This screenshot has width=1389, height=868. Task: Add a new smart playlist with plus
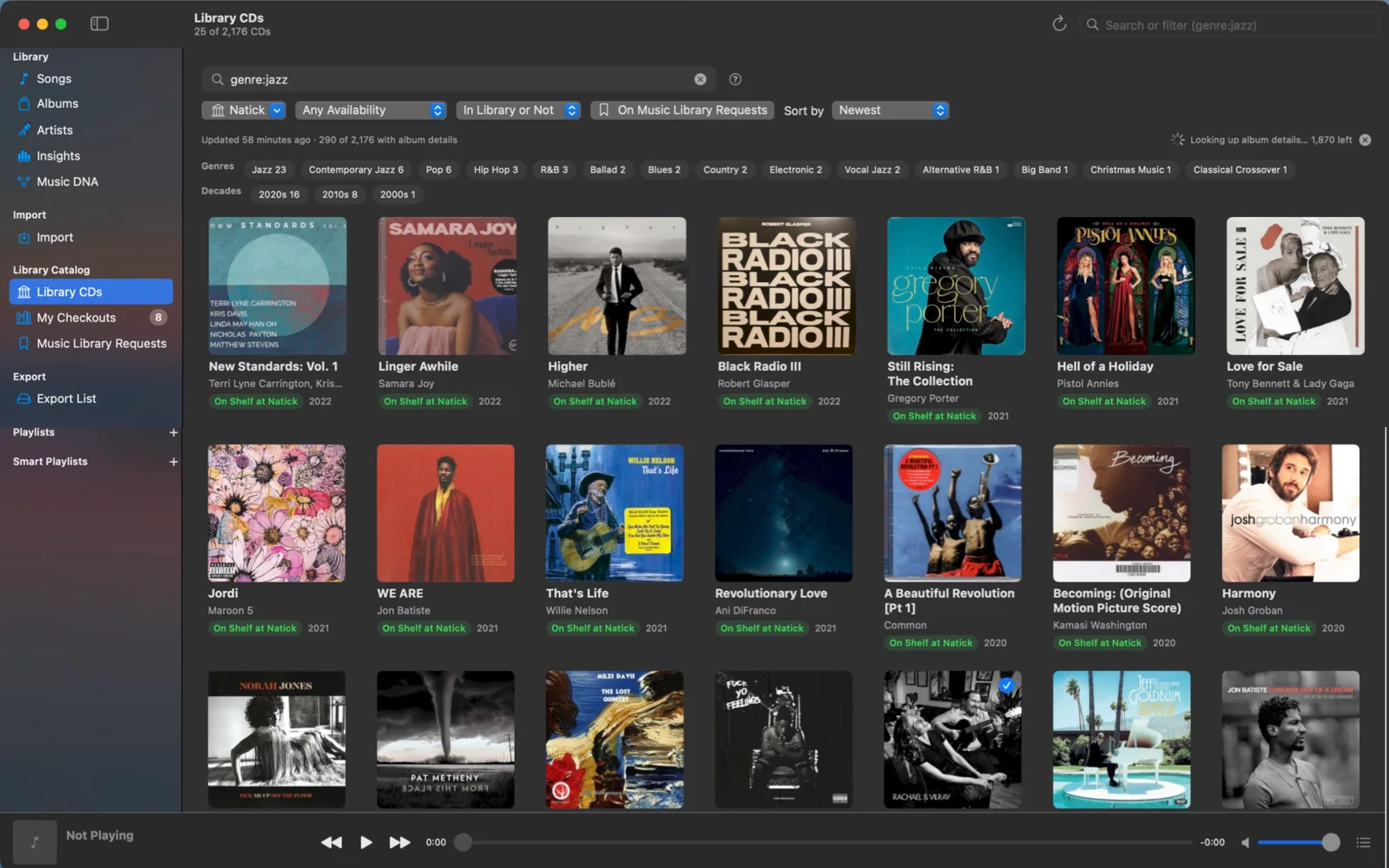coord(173,462)
